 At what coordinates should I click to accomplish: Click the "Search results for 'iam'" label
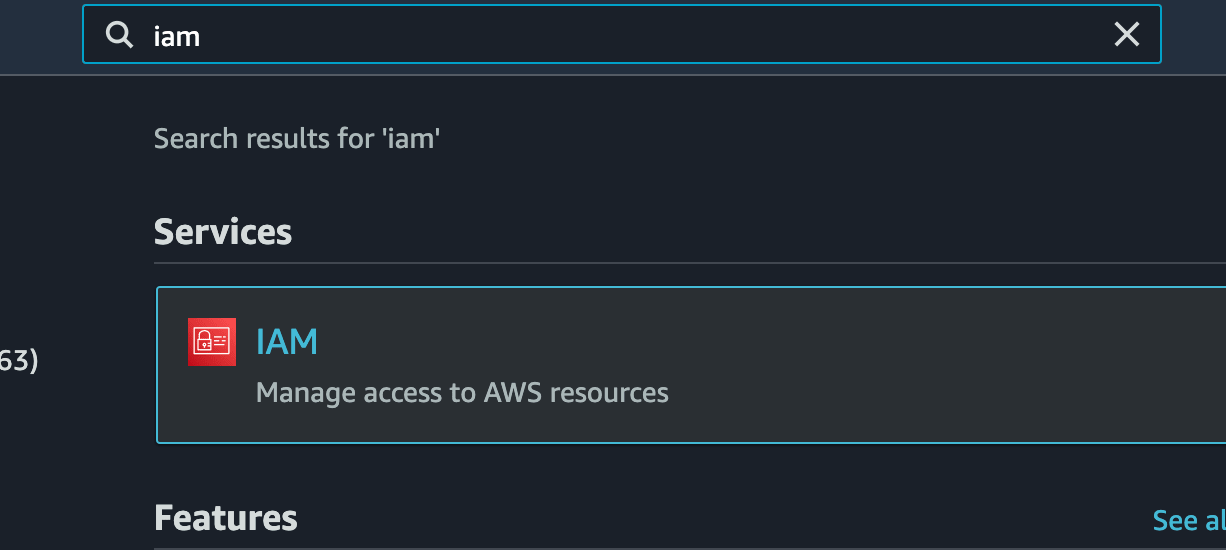(x=297, y=138)
